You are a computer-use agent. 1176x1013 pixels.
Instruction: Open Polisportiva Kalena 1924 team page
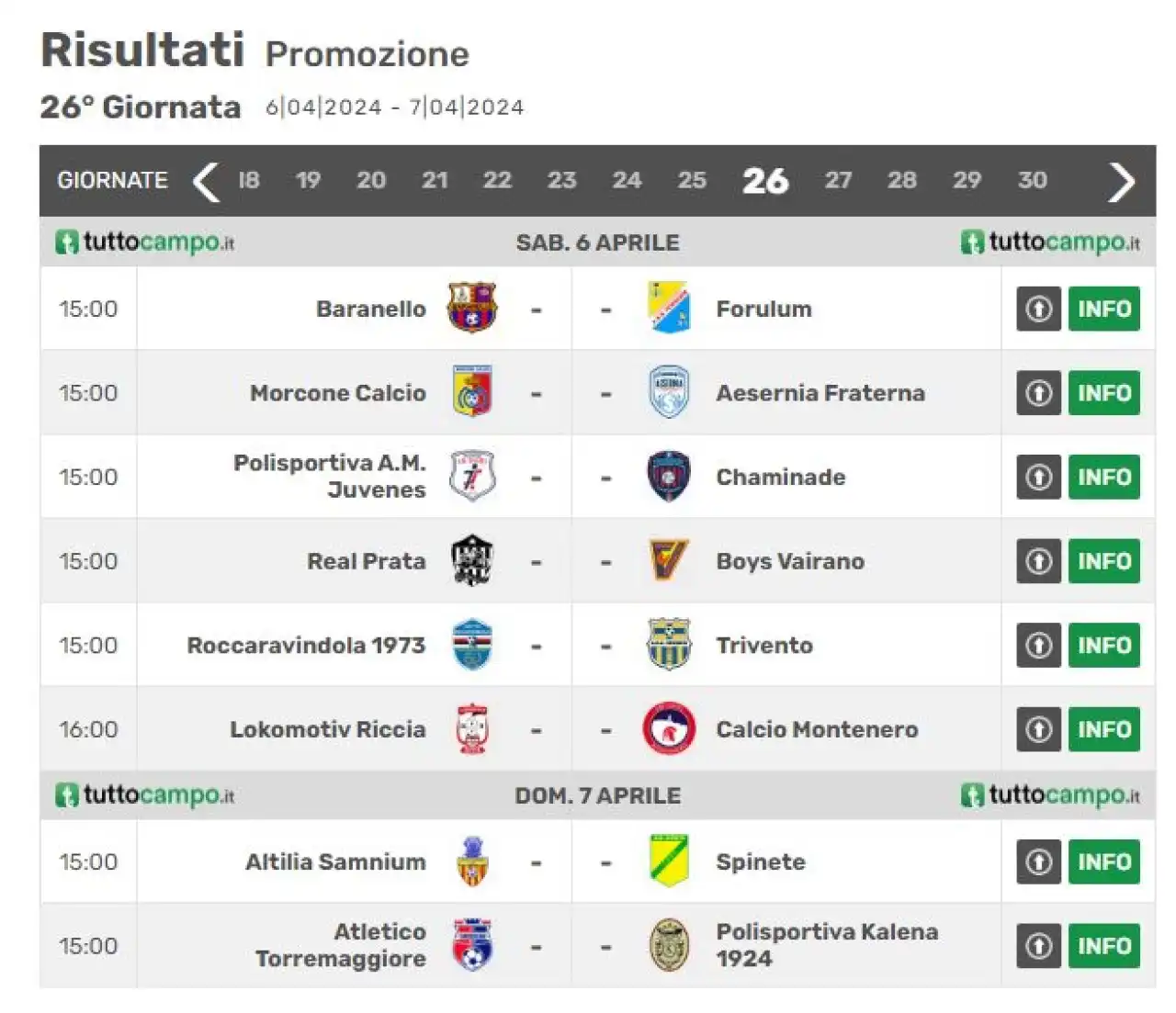(x=827, y=945)
